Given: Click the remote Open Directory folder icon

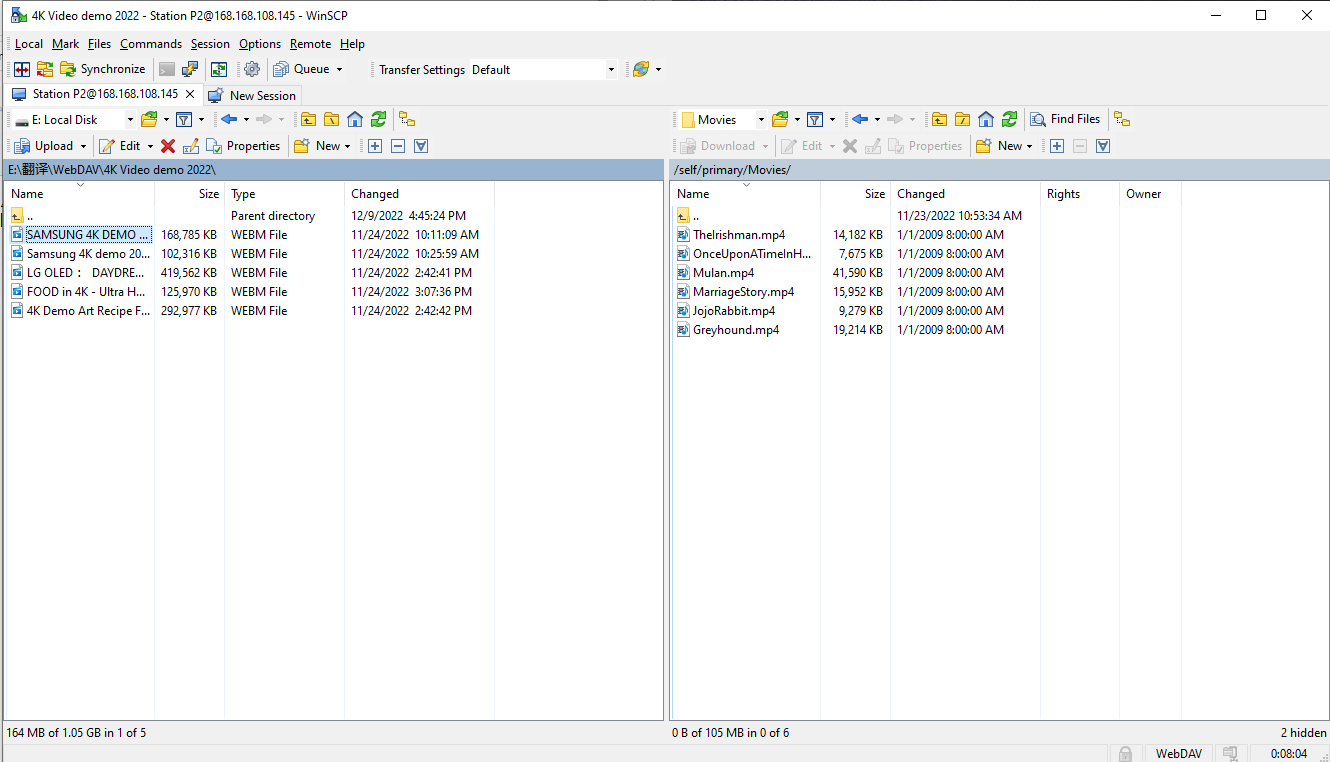Looking at the screenshot, I should point(780,119).
